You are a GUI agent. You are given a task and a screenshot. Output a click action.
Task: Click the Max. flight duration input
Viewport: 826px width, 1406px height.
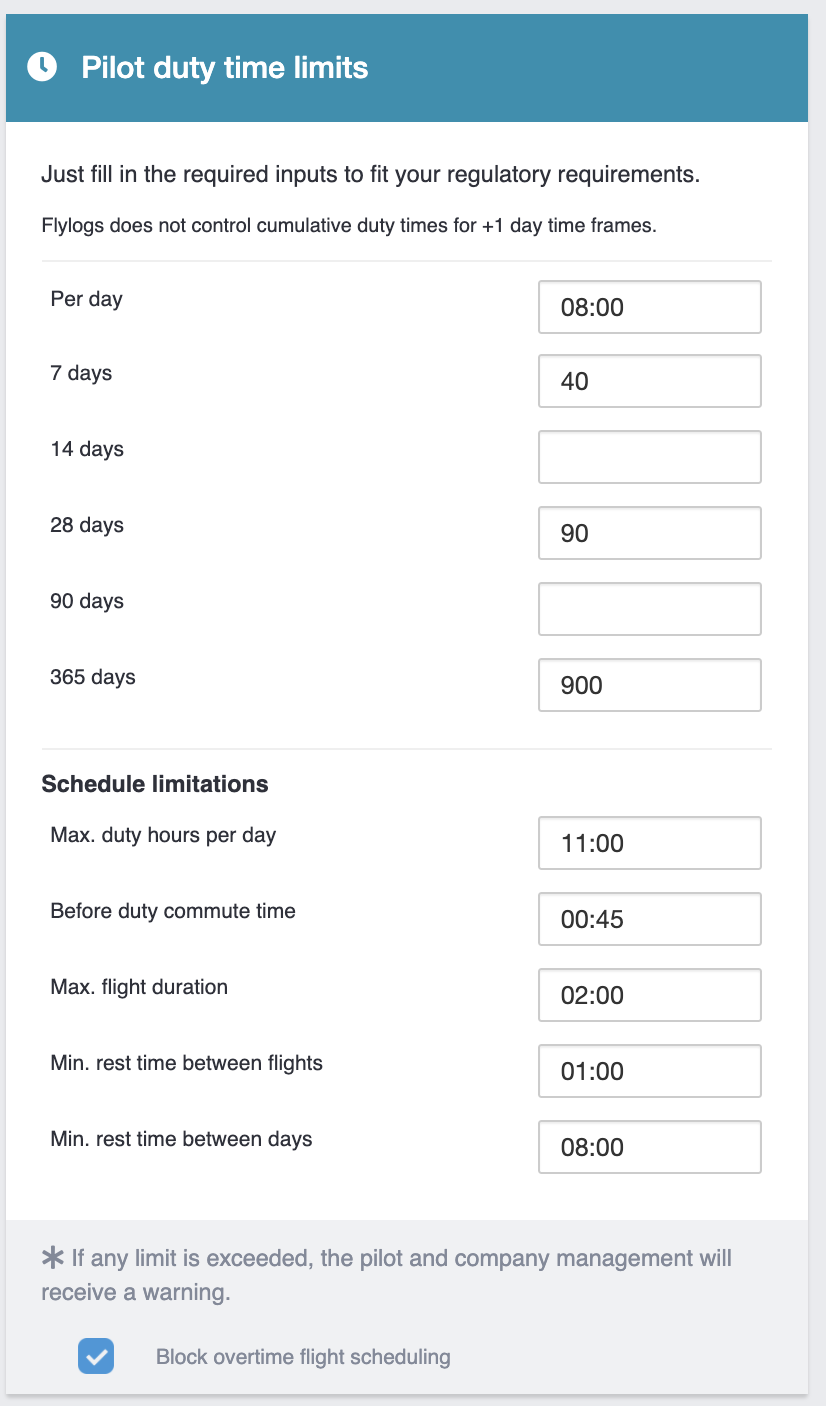click(649, 995)
